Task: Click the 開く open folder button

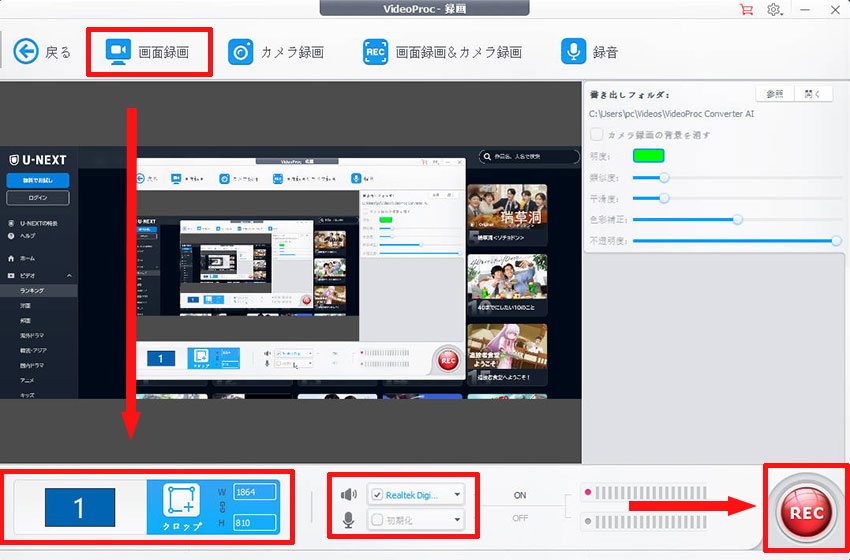Action: (813, 94)
